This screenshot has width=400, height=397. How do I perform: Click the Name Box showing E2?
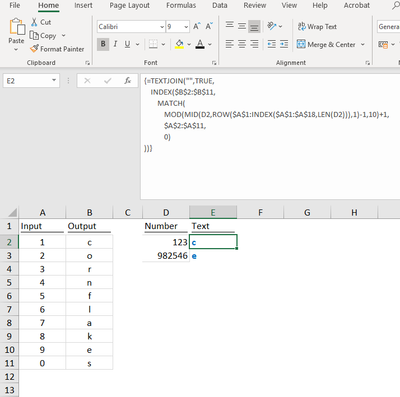point(27,81)
